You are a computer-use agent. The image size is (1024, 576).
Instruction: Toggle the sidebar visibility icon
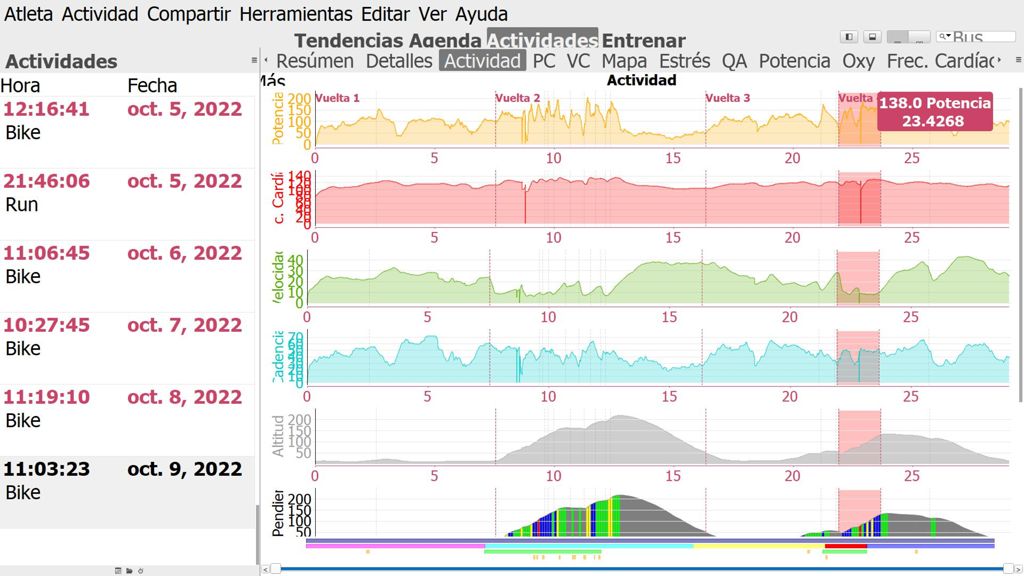tap(850, 37)
